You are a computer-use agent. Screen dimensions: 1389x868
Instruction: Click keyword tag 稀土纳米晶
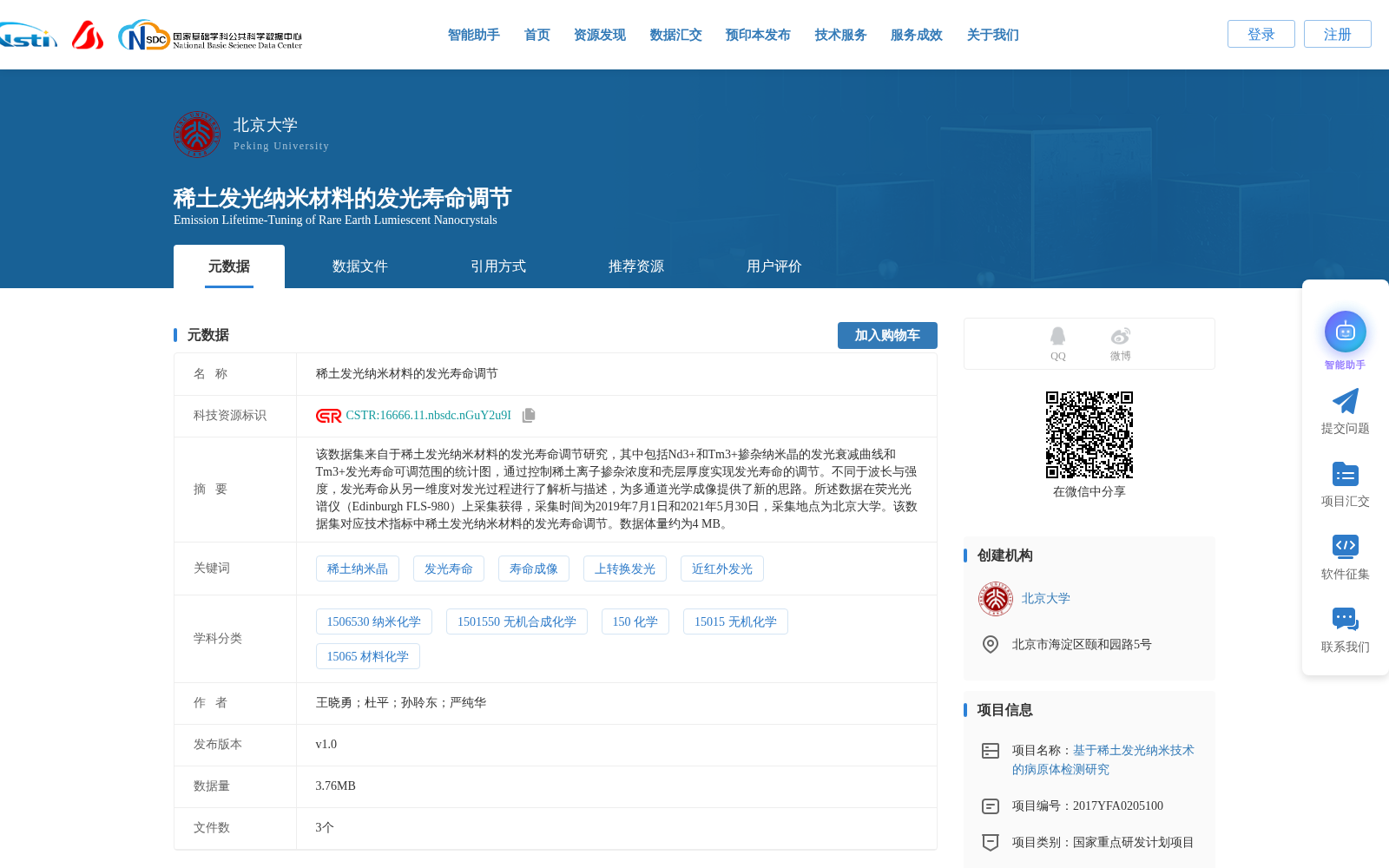(358, 569)
